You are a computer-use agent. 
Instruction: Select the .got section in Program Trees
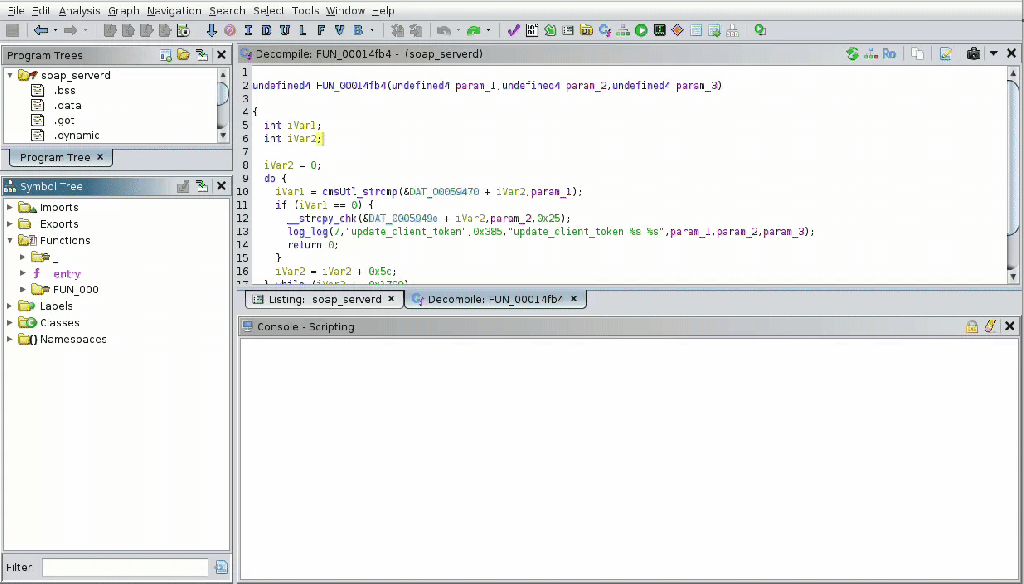(x=64, y=120)
